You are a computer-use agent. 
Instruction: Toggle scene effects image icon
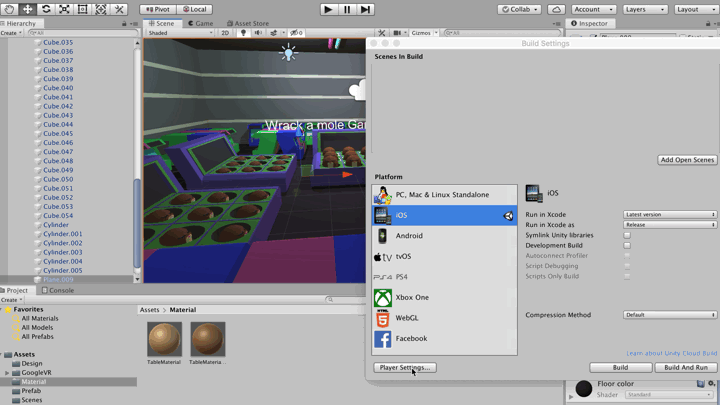[x=274, y=33]
